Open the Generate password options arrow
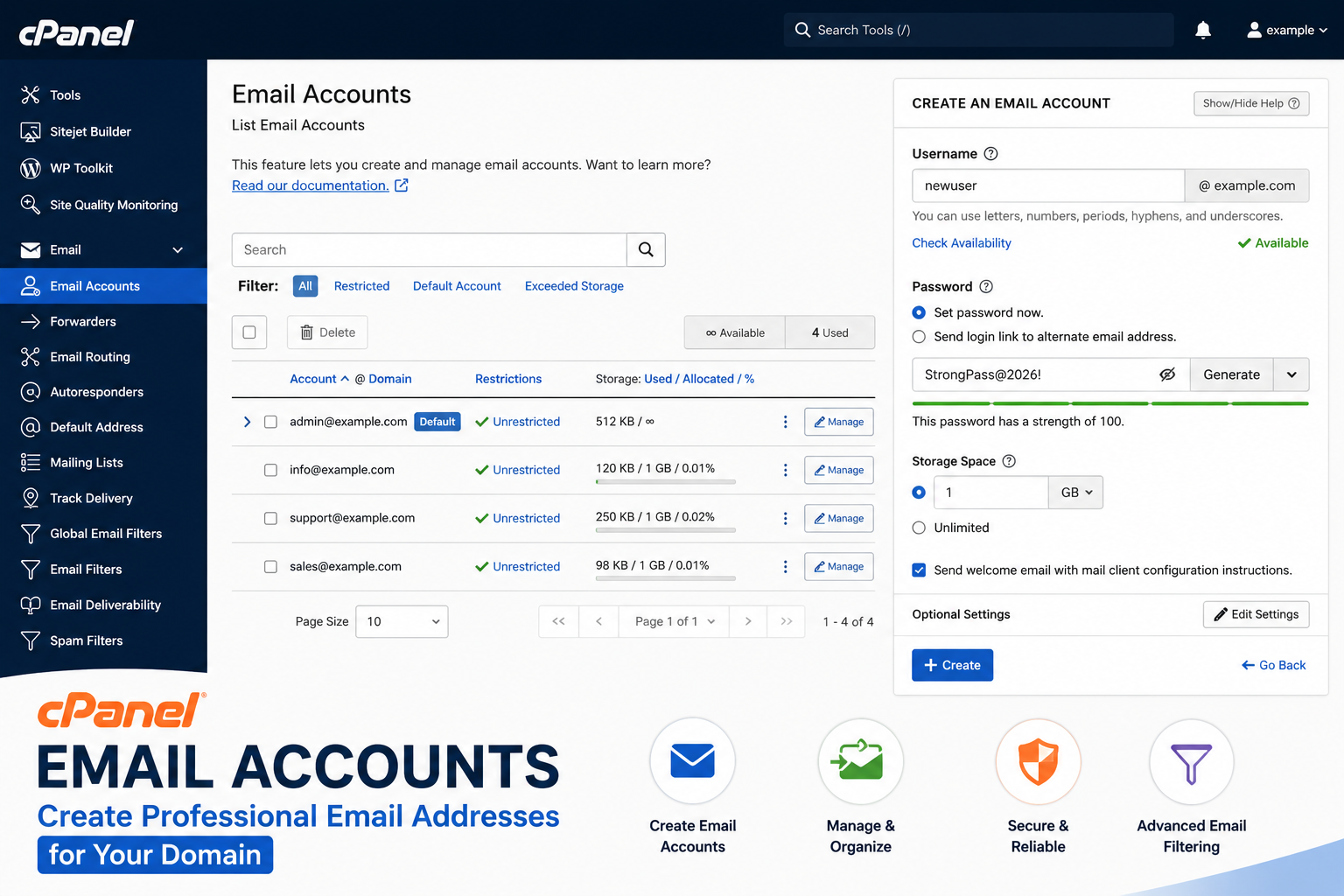Screen dimensions: 1344x896 [1291, 374]
